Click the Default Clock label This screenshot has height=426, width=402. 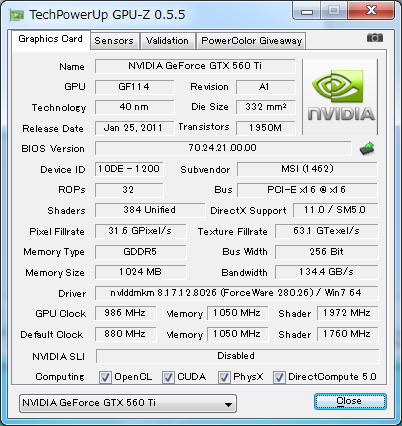52,335
